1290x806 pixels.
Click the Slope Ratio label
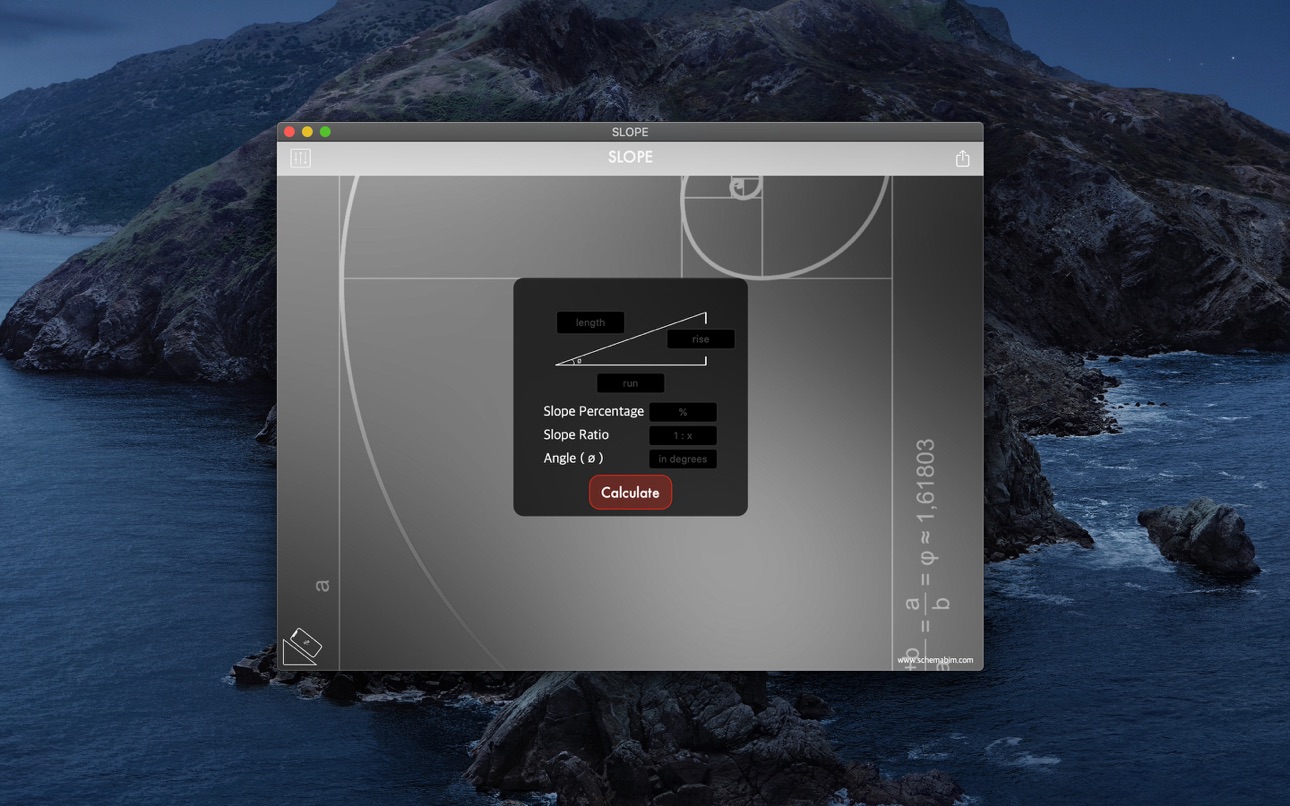(576, 435)
